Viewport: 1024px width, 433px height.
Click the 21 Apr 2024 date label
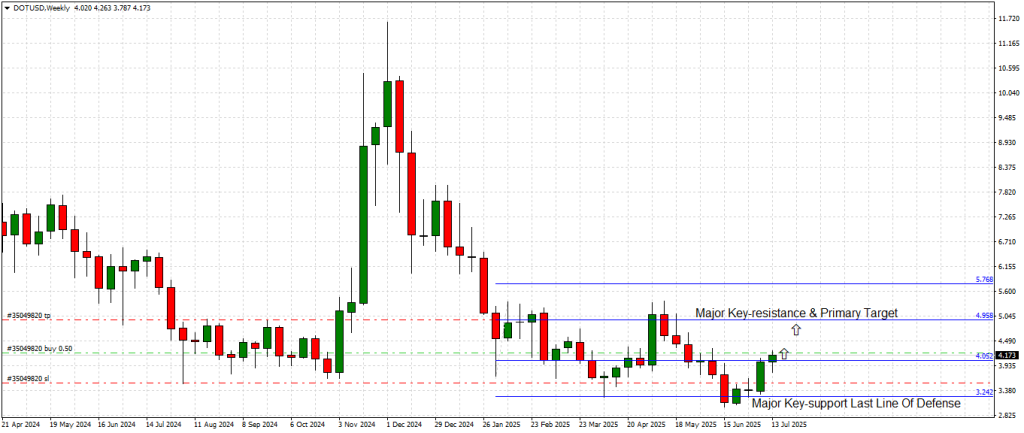(20, 424)
